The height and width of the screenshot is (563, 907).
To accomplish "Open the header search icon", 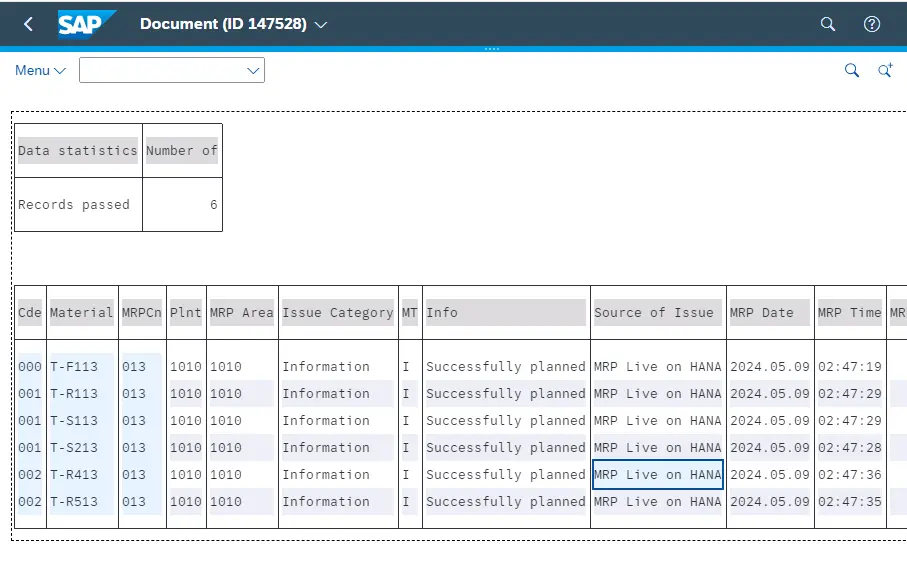I will pyautogui.click(x=827, y=24).
